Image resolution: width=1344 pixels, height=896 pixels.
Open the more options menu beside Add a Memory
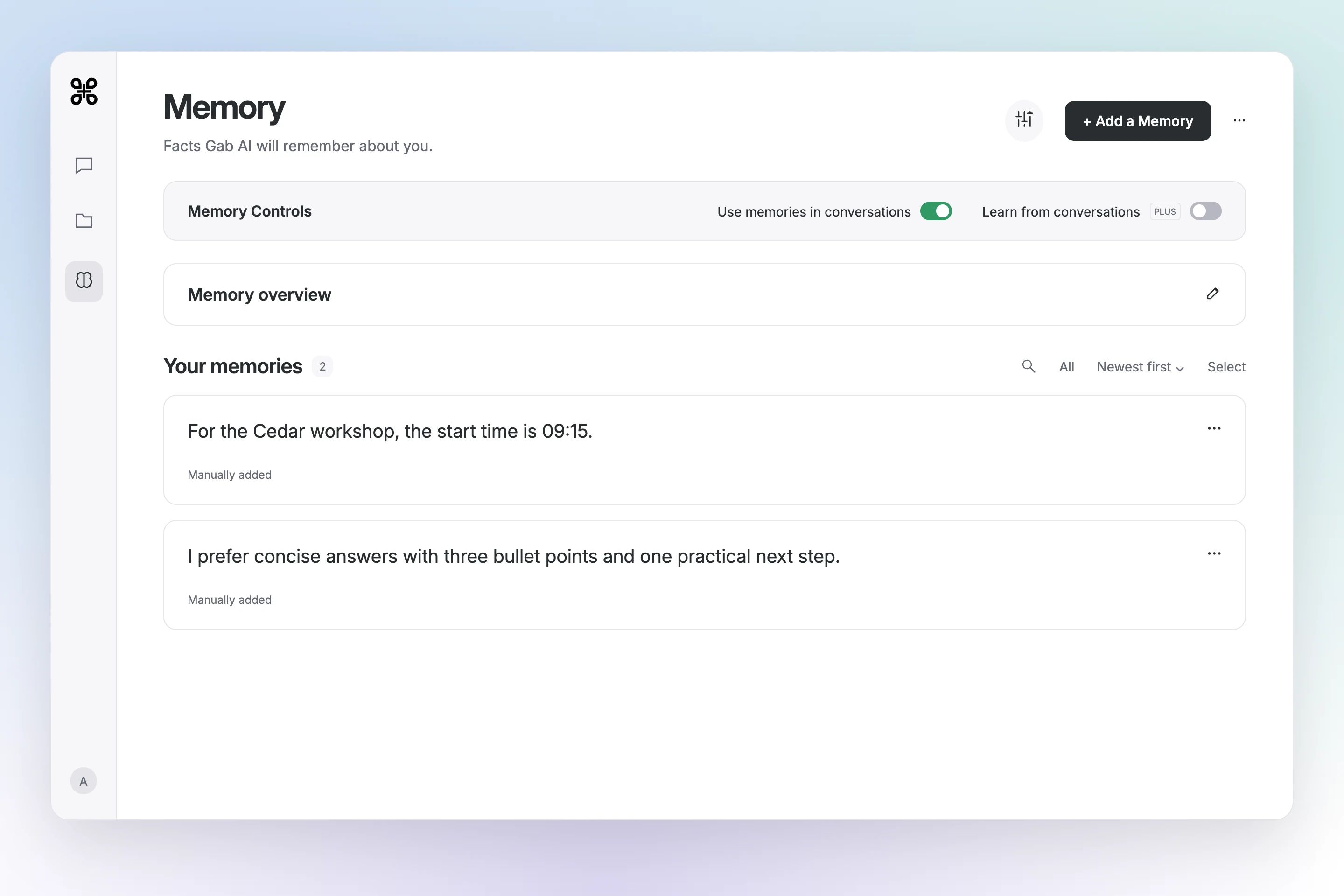point(1239,120)
